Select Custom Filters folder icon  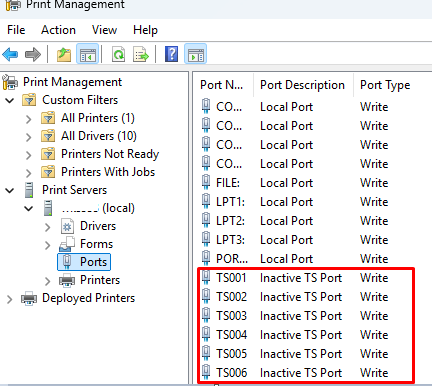(29, 100)
